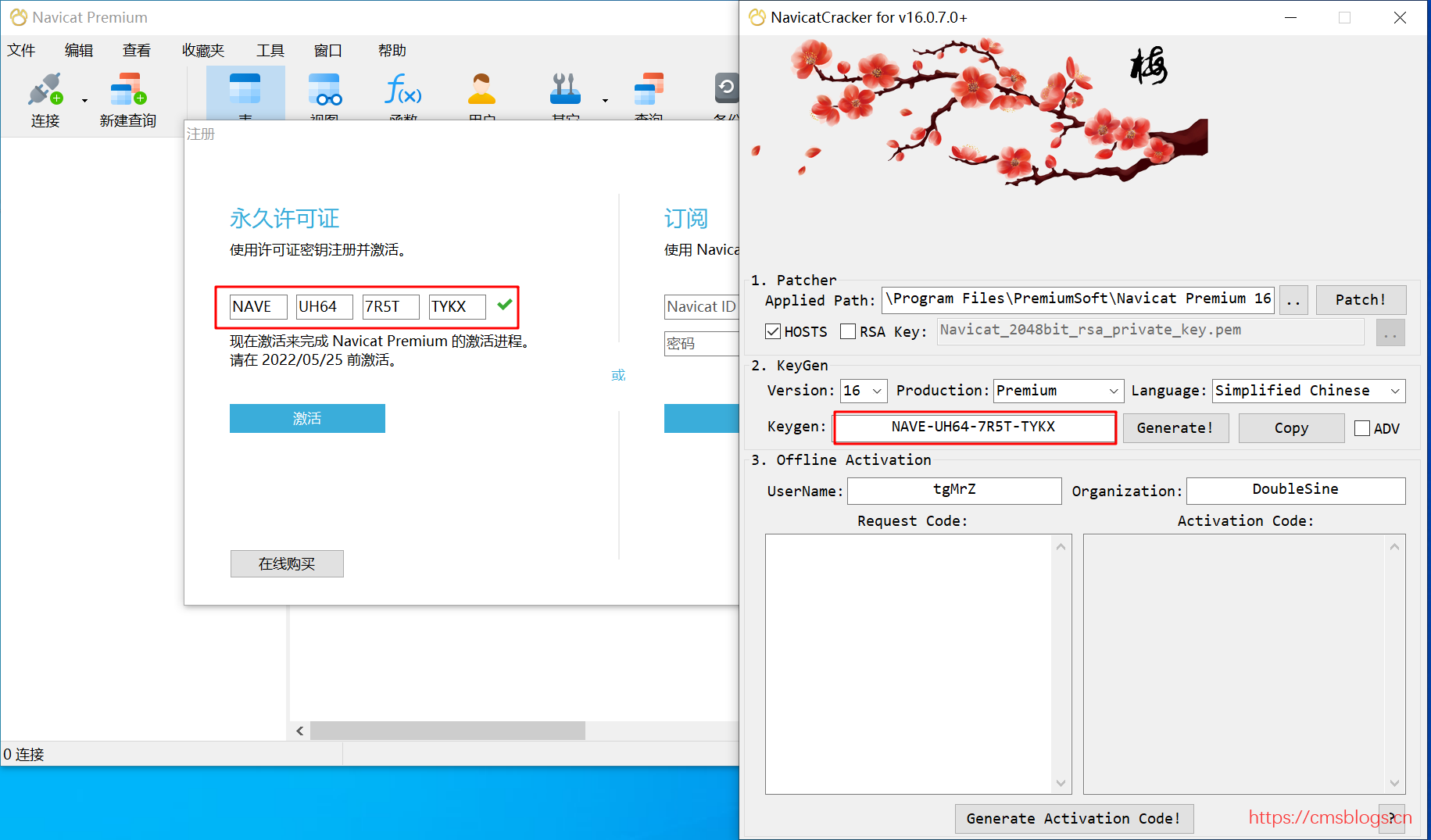Viewport: 1431px width, 840px height.
Task: Uncheck the HOSTS checkbox
Action: (x=773, y=331)
